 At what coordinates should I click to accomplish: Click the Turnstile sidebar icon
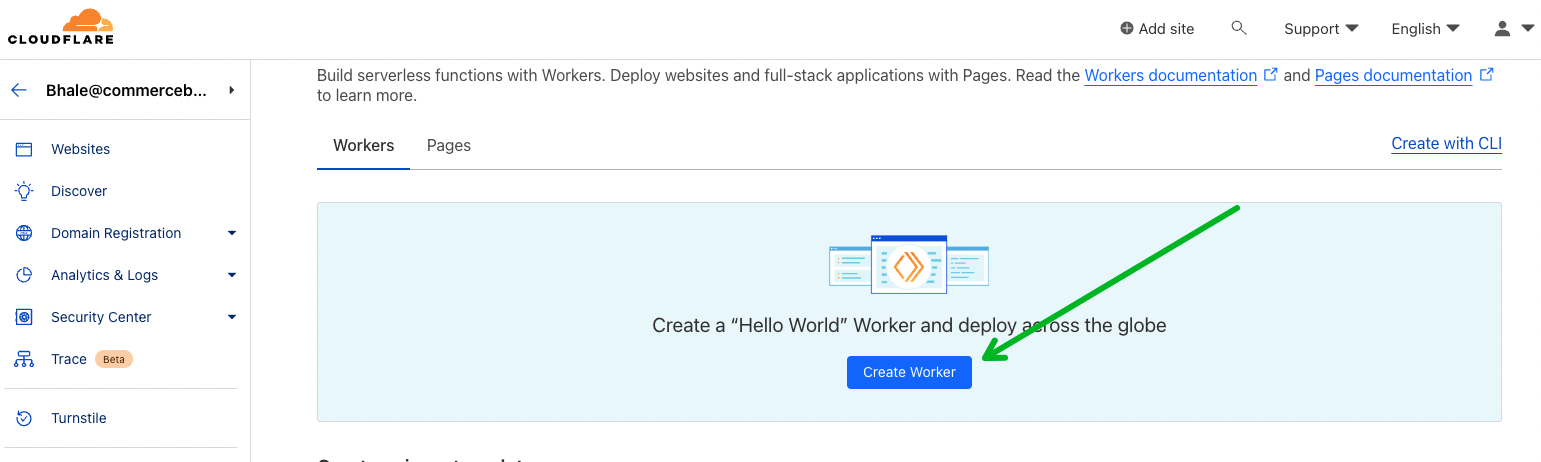24,418
